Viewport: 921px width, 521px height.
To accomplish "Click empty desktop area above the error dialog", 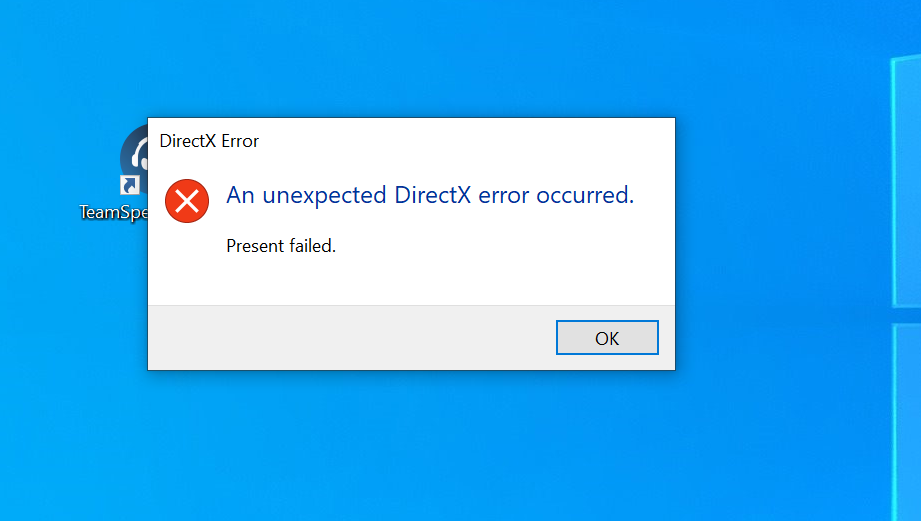I will 411,59.
